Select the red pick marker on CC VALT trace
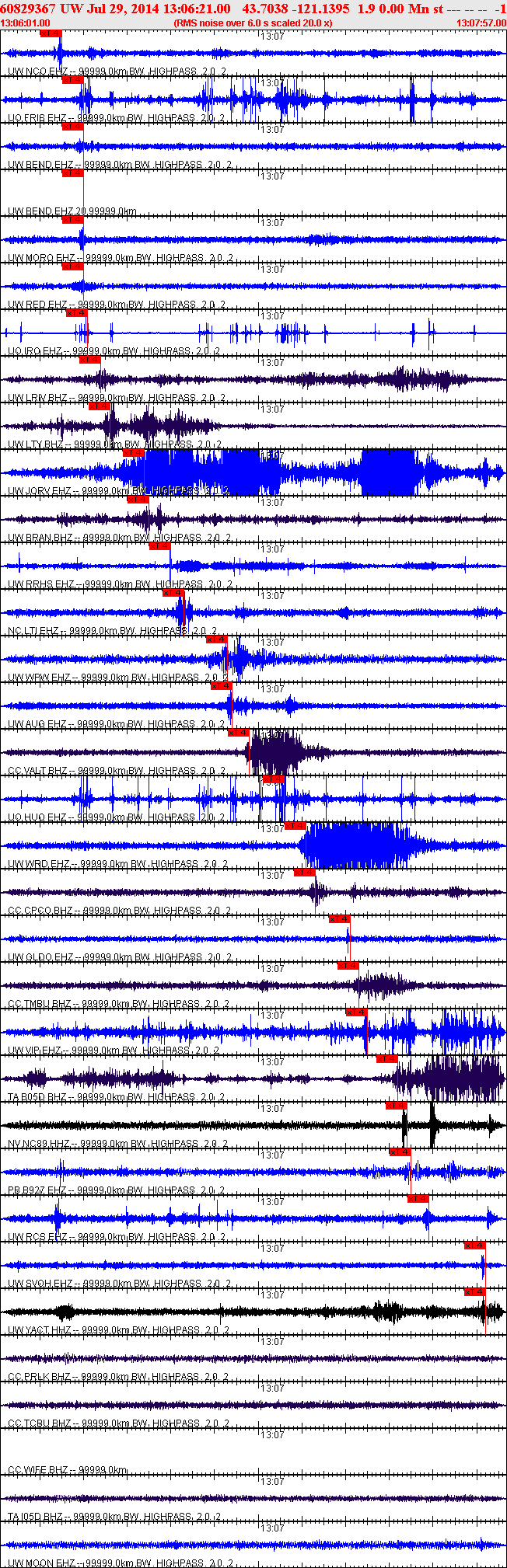This screenshot has height=1568, width=507. click(238, 733)
